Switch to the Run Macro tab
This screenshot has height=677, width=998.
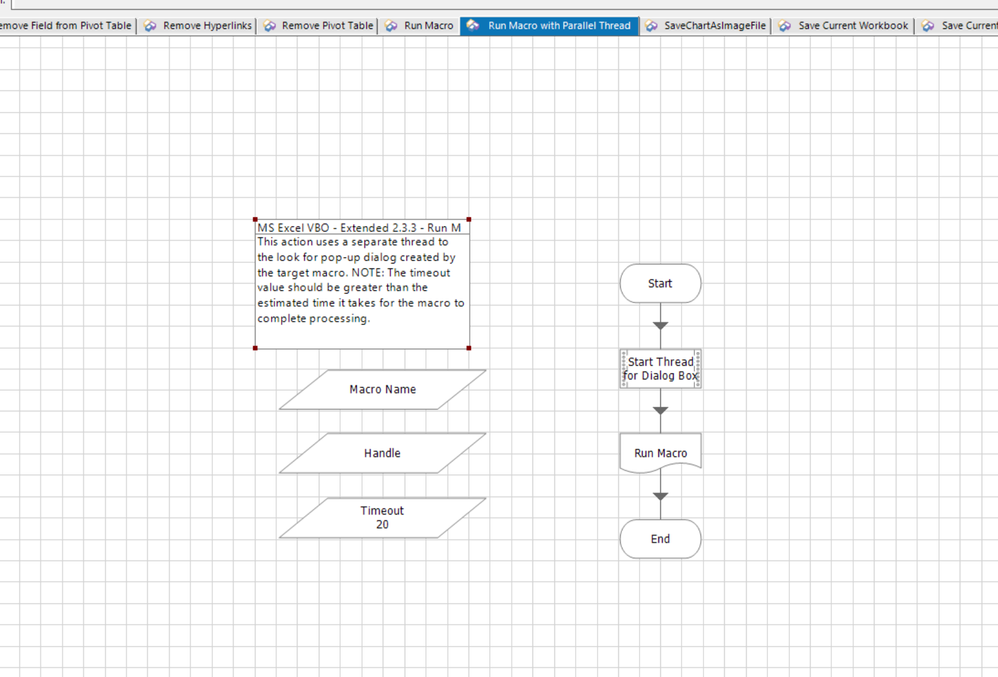tap(428, 26)
